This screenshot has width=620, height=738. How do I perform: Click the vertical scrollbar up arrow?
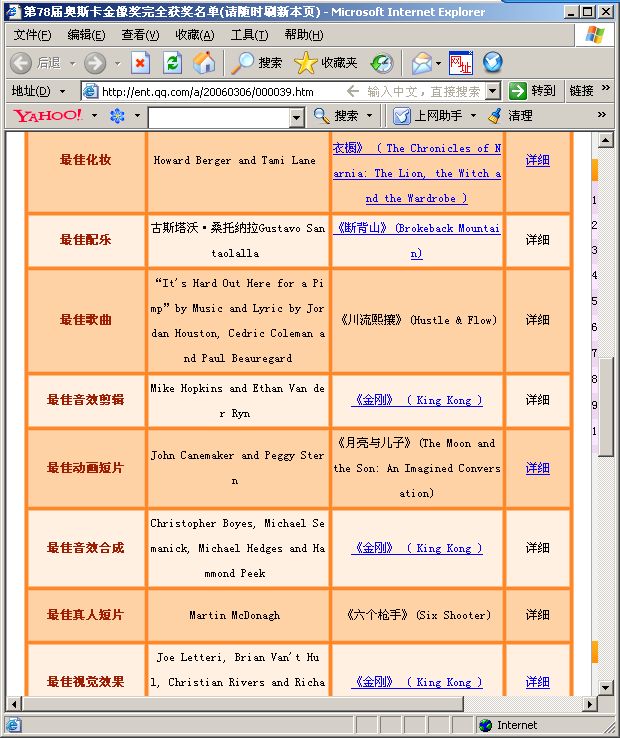(605, 140)
